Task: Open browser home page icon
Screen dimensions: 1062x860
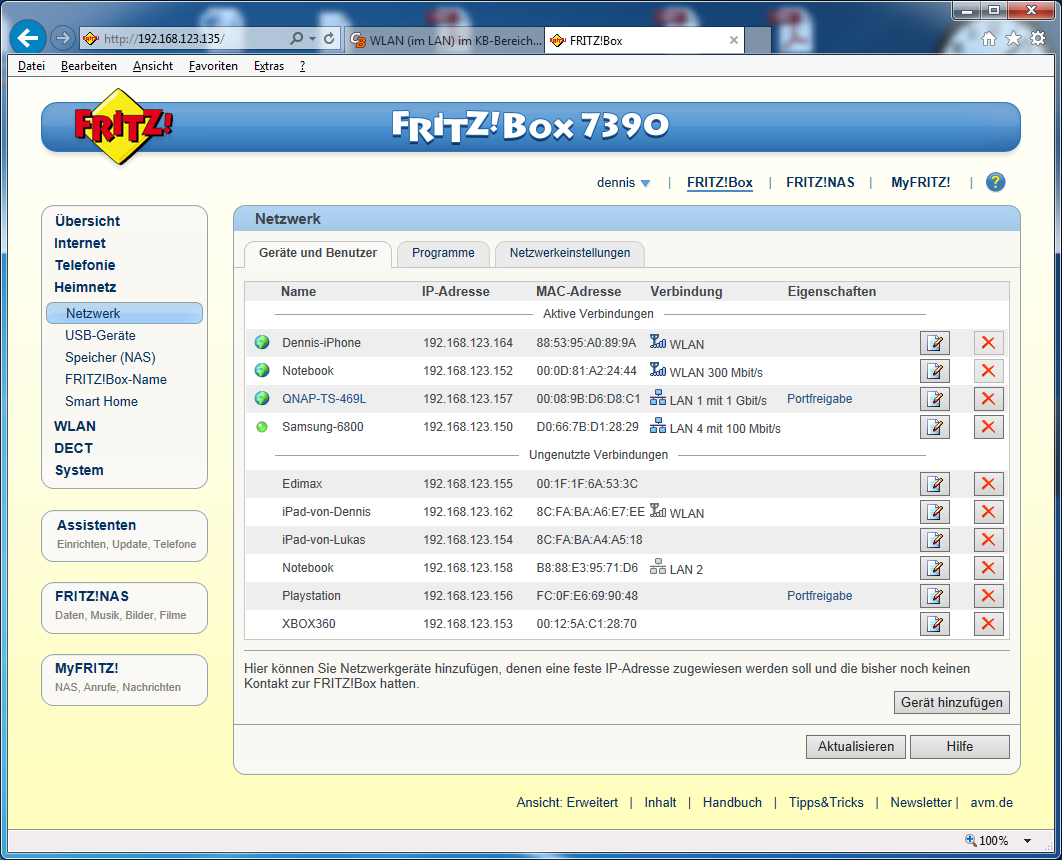Action: [989, 39]
